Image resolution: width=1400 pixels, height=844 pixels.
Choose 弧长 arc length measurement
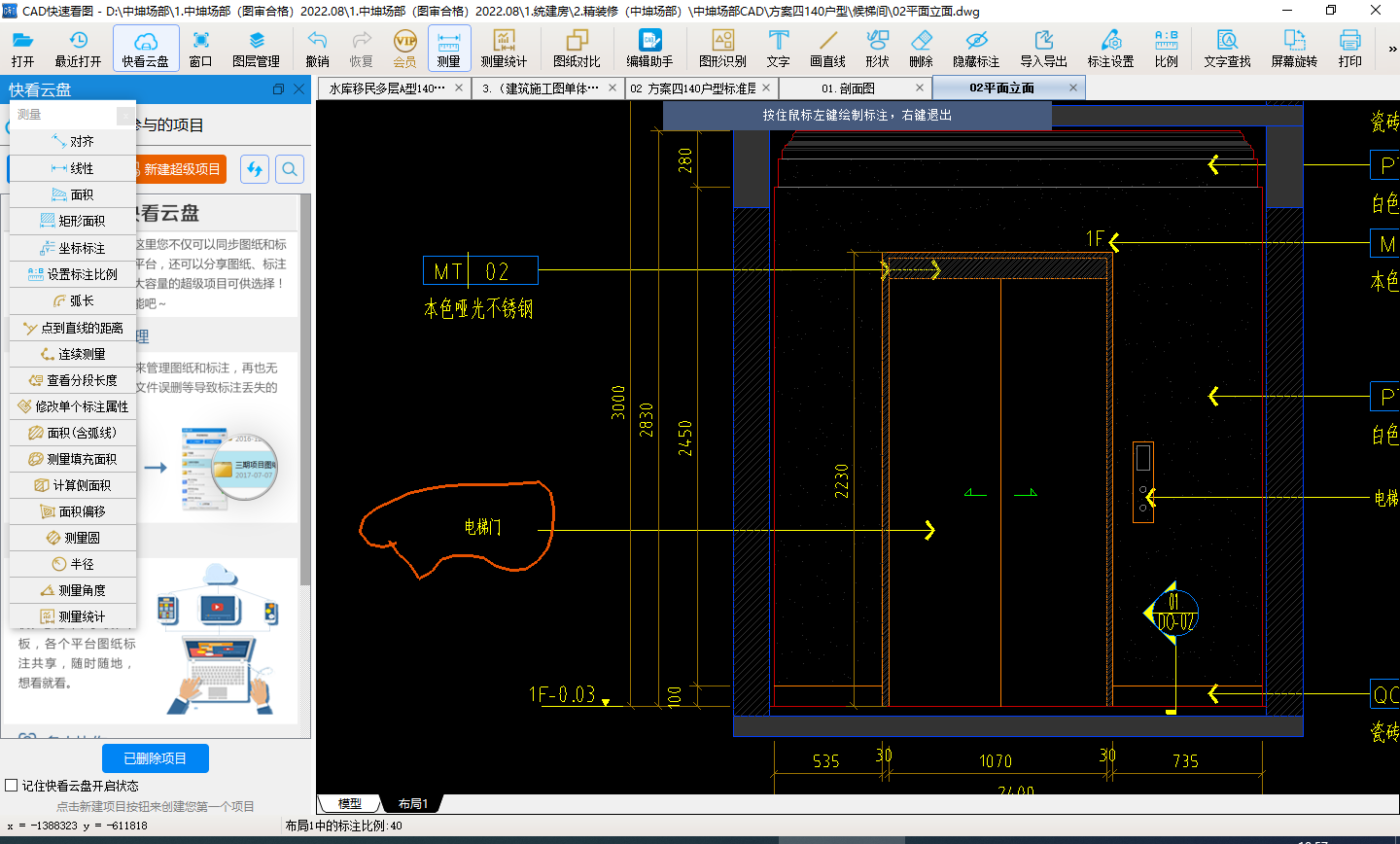pyautogui.click(x=73, y=300)
